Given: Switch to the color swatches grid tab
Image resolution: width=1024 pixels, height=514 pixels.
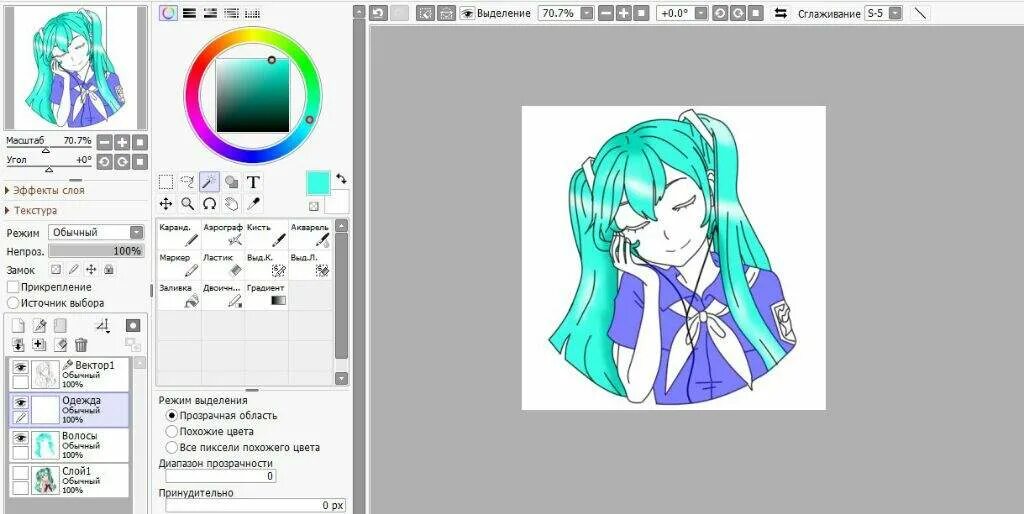Looking at the screenshot, I should point(252,12).
